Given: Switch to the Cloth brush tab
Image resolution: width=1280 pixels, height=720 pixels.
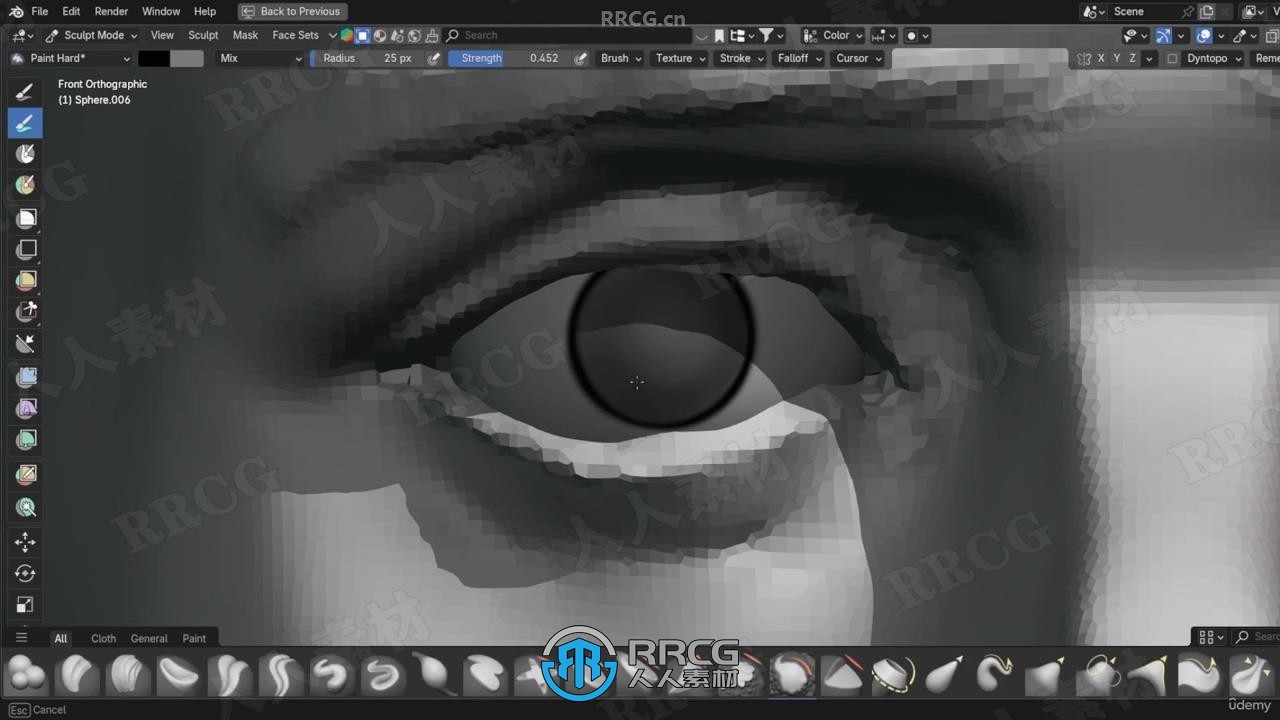Looking at the screenshot, I should tap(103, 638).
